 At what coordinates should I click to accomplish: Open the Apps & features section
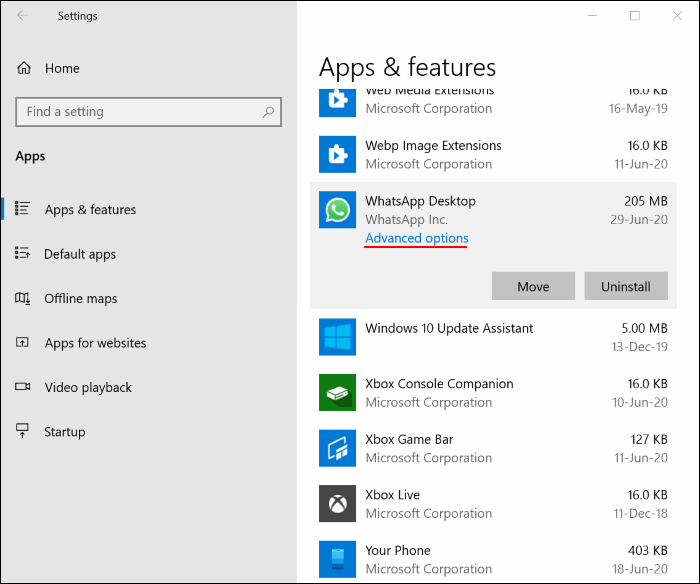click(x=90, y=209)
